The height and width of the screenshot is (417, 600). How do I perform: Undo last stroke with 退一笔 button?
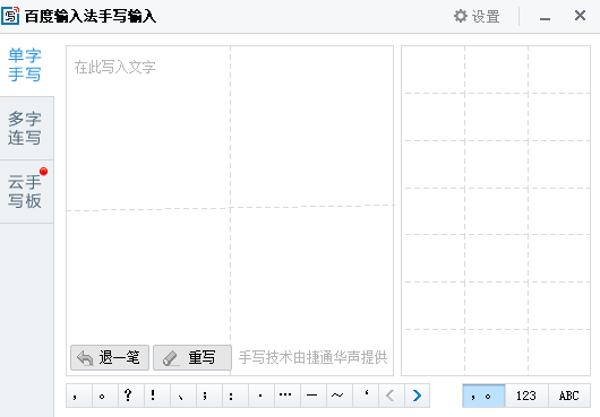point(110,357)
